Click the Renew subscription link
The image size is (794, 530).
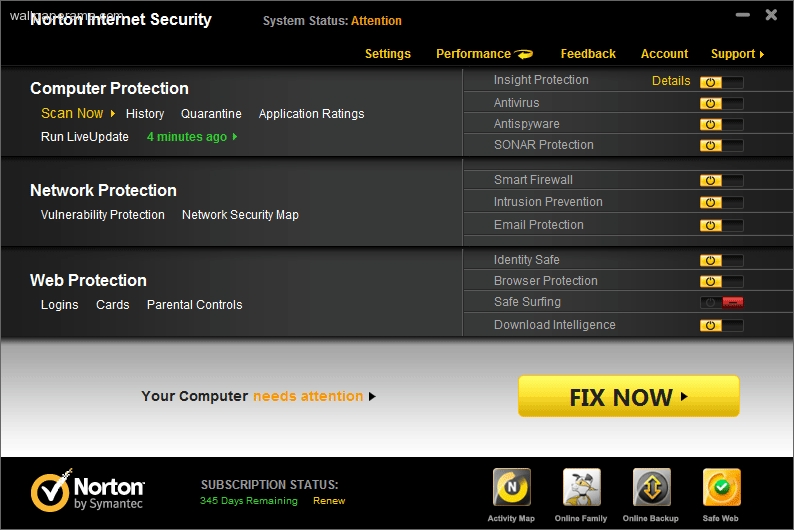click(x=329, y=501)
